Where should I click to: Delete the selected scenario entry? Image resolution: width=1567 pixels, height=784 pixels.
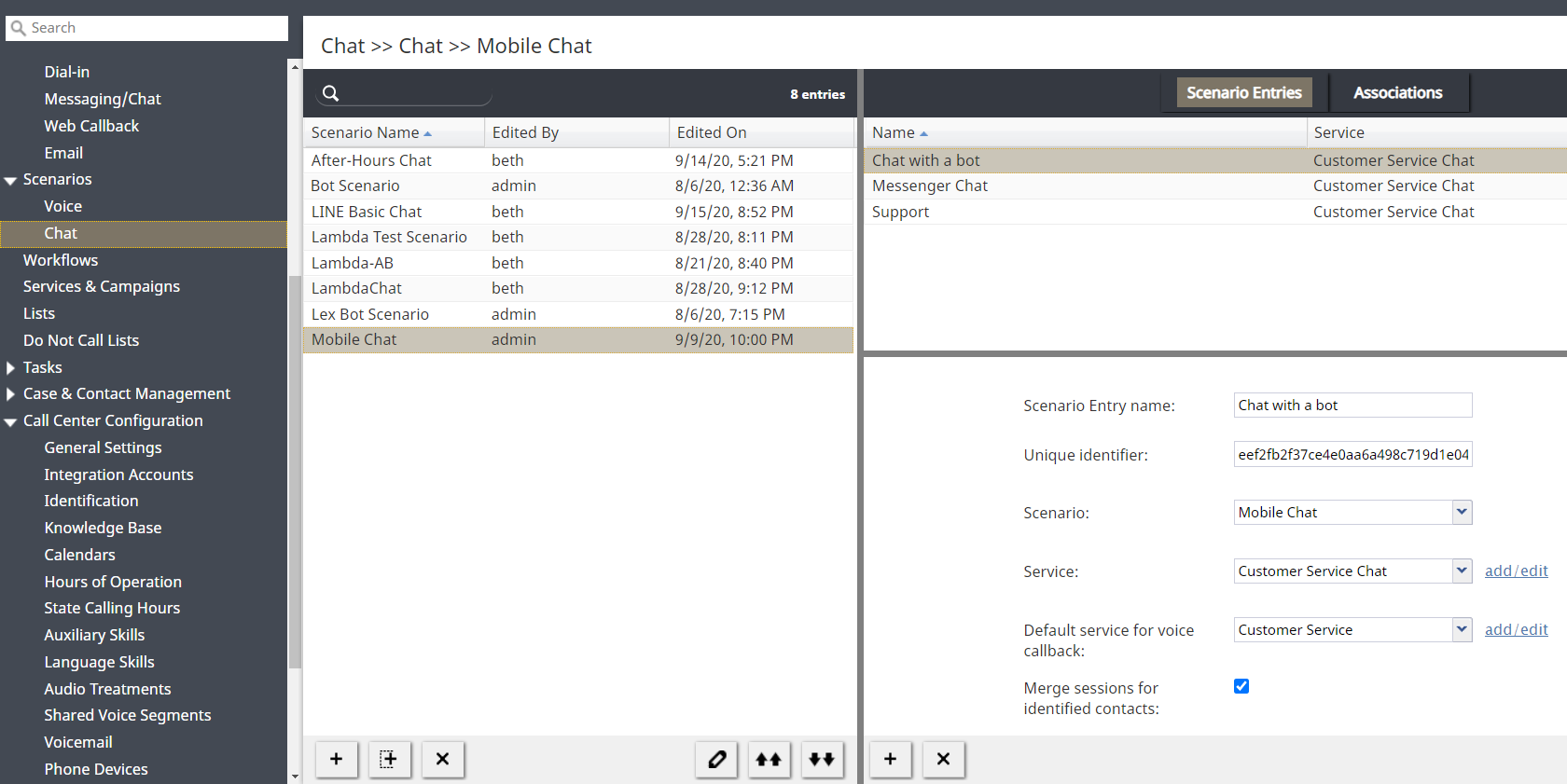click(943, 759)
